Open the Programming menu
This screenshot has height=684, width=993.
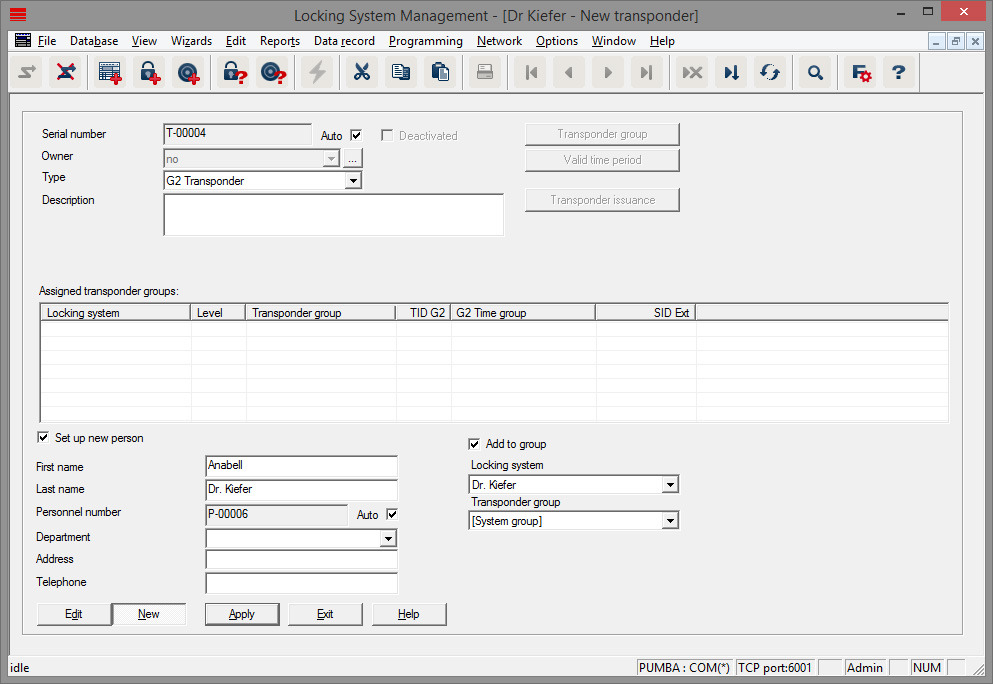[x=425, y=41]
